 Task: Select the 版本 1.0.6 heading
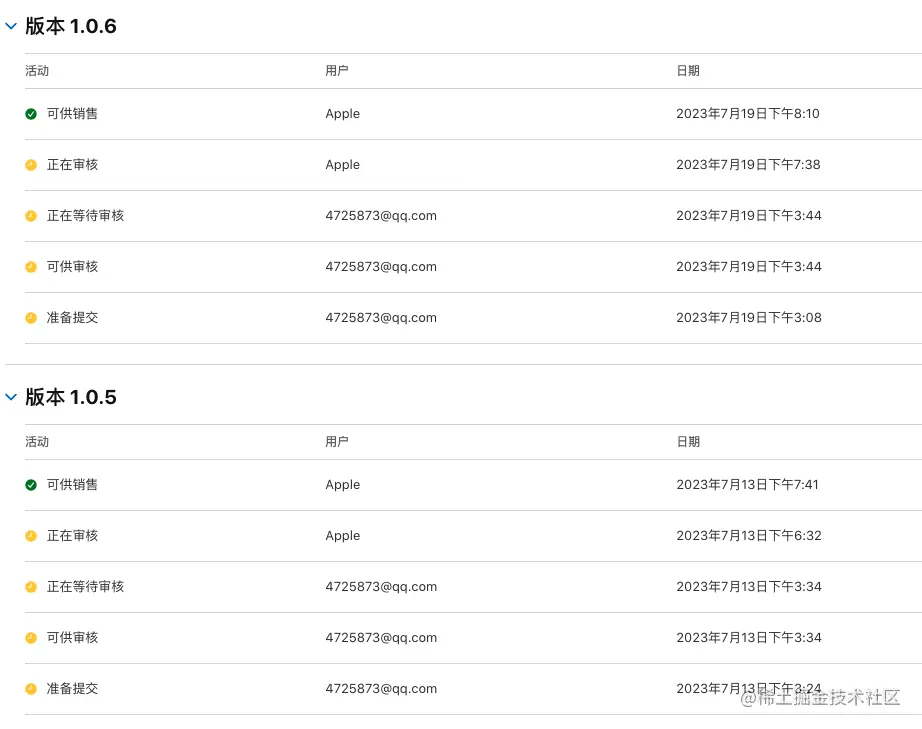pos(71,26)
